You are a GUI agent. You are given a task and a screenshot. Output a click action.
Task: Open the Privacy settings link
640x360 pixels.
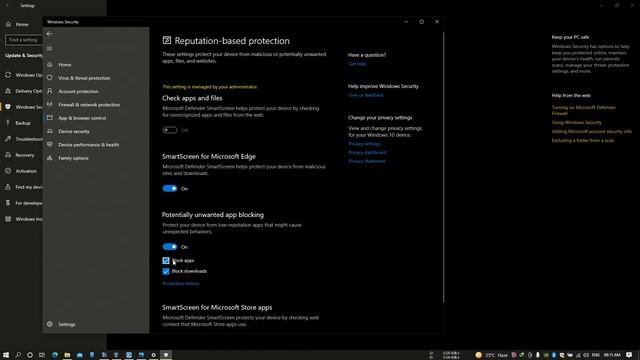click(x=364, y=144)
